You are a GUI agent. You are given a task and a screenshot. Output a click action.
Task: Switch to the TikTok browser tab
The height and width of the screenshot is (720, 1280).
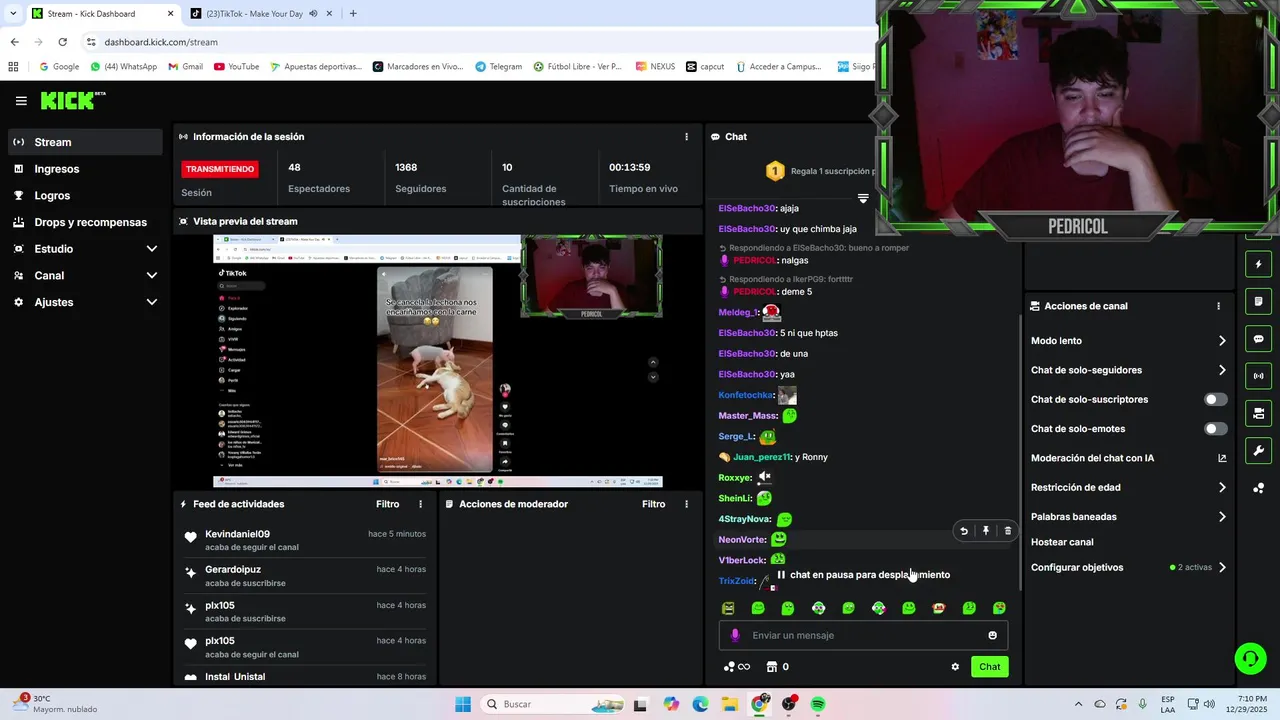click(x=262, y=14)
